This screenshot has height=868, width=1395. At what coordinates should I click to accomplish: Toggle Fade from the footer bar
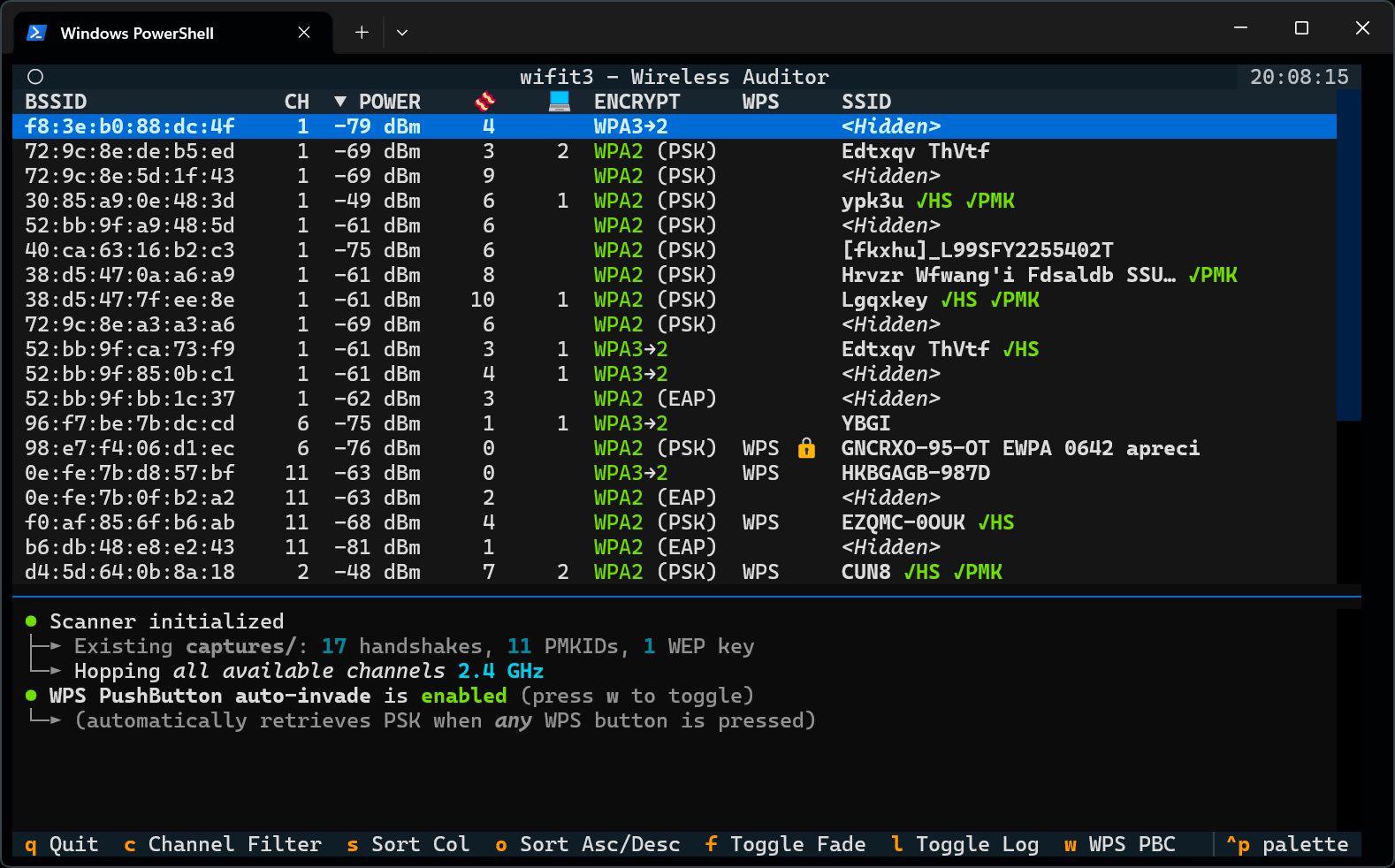786,844
